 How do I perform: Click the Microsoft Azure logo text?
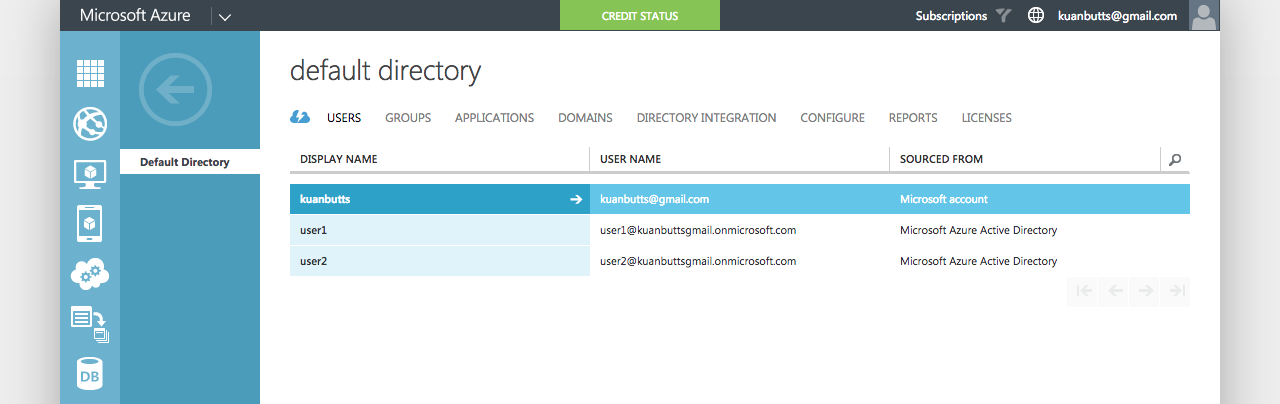(x=135, y=15)
